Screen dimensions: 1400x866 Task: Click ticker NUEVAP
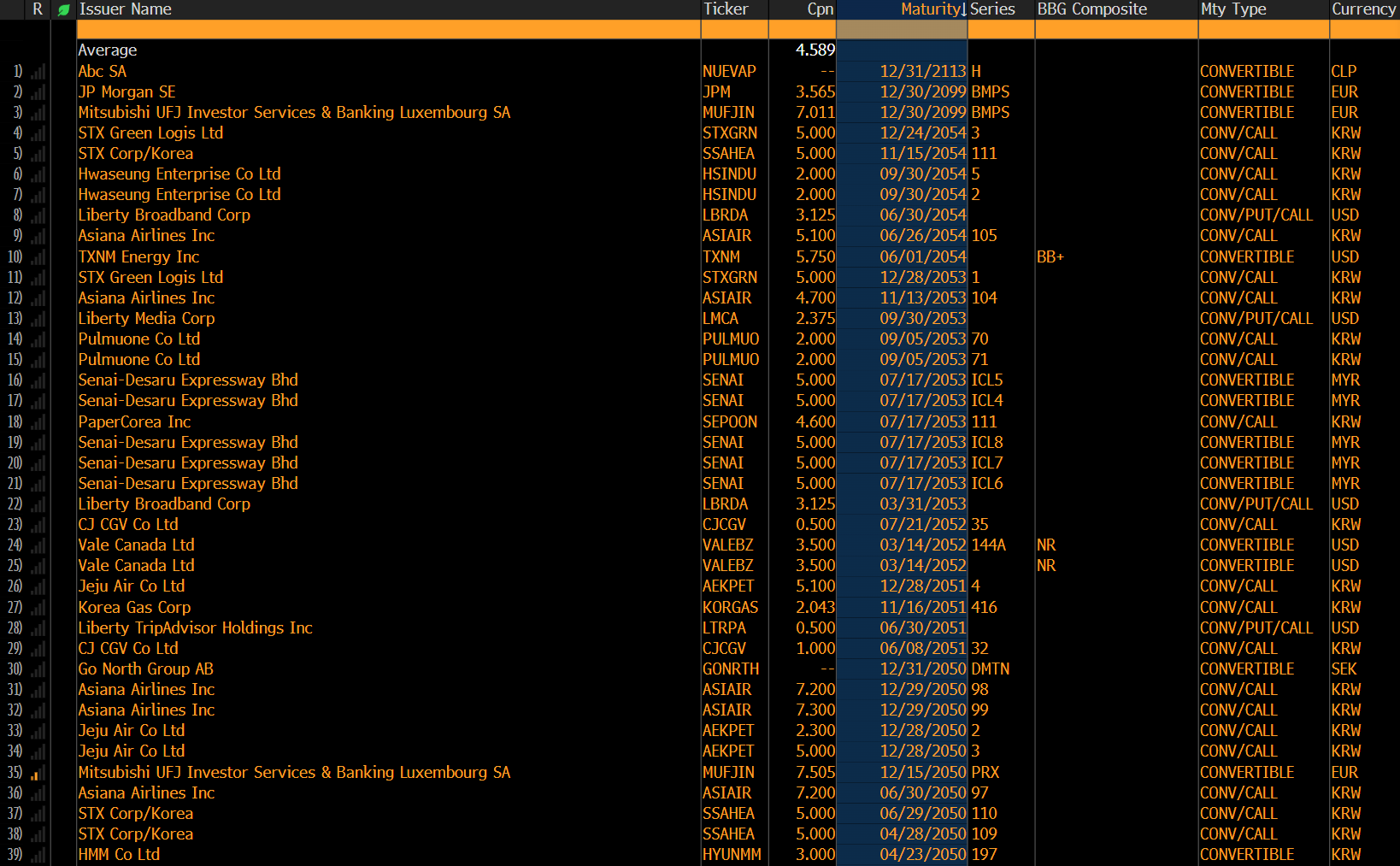click(x=729, y=72)
